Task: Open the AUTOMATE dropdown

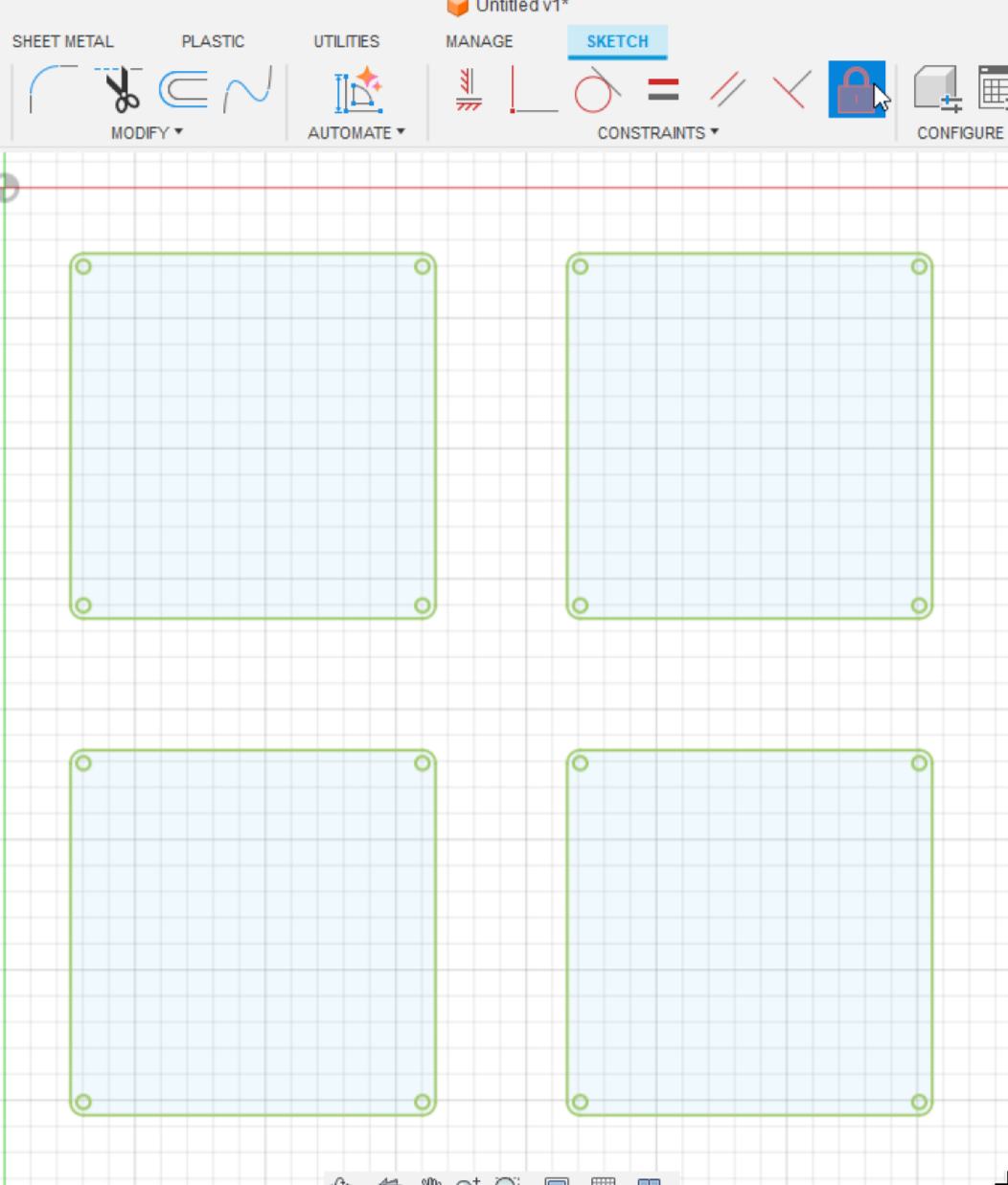Action: coord(356,132)
